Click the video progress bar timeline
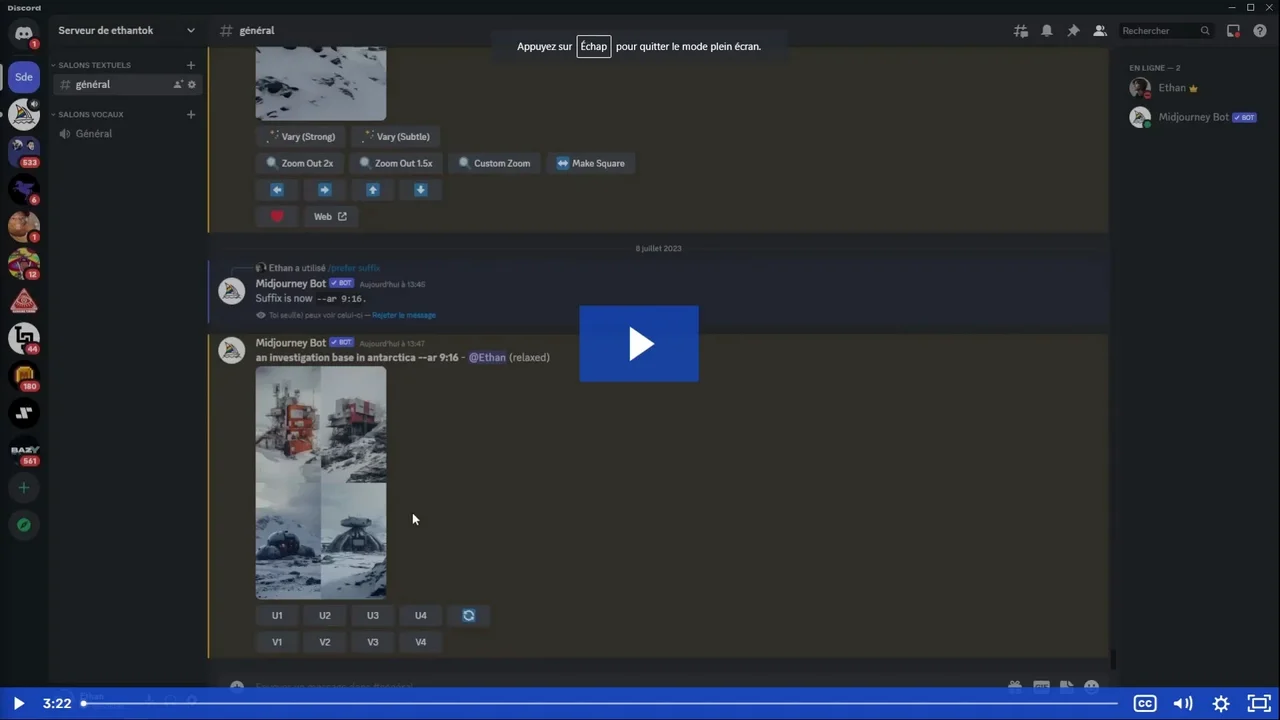 pos(600,703)
